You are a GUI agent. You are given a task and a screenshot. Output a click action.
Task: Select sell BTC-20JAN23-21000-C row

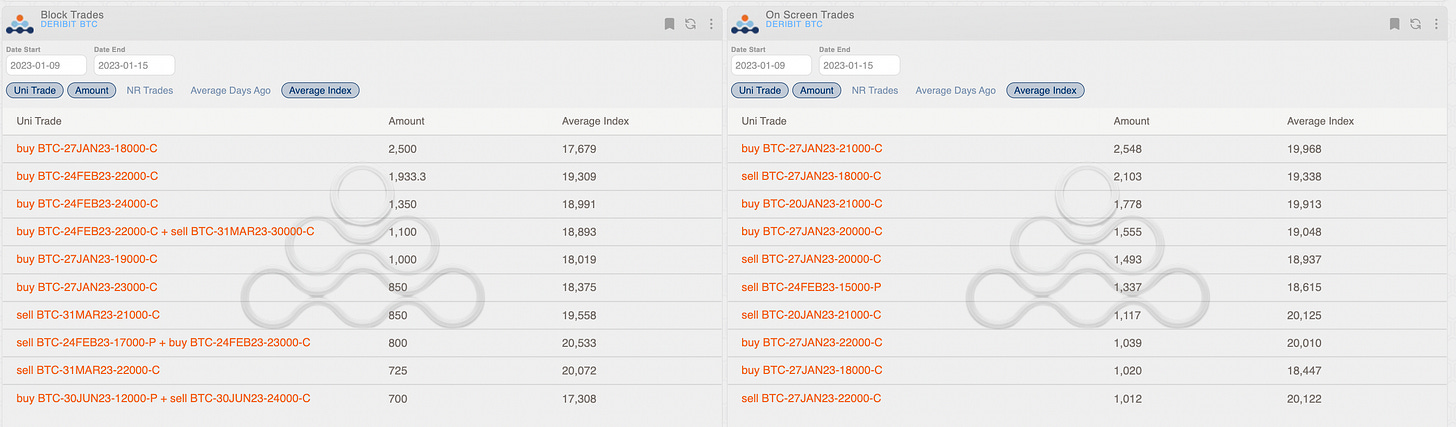click(1087, 315)
